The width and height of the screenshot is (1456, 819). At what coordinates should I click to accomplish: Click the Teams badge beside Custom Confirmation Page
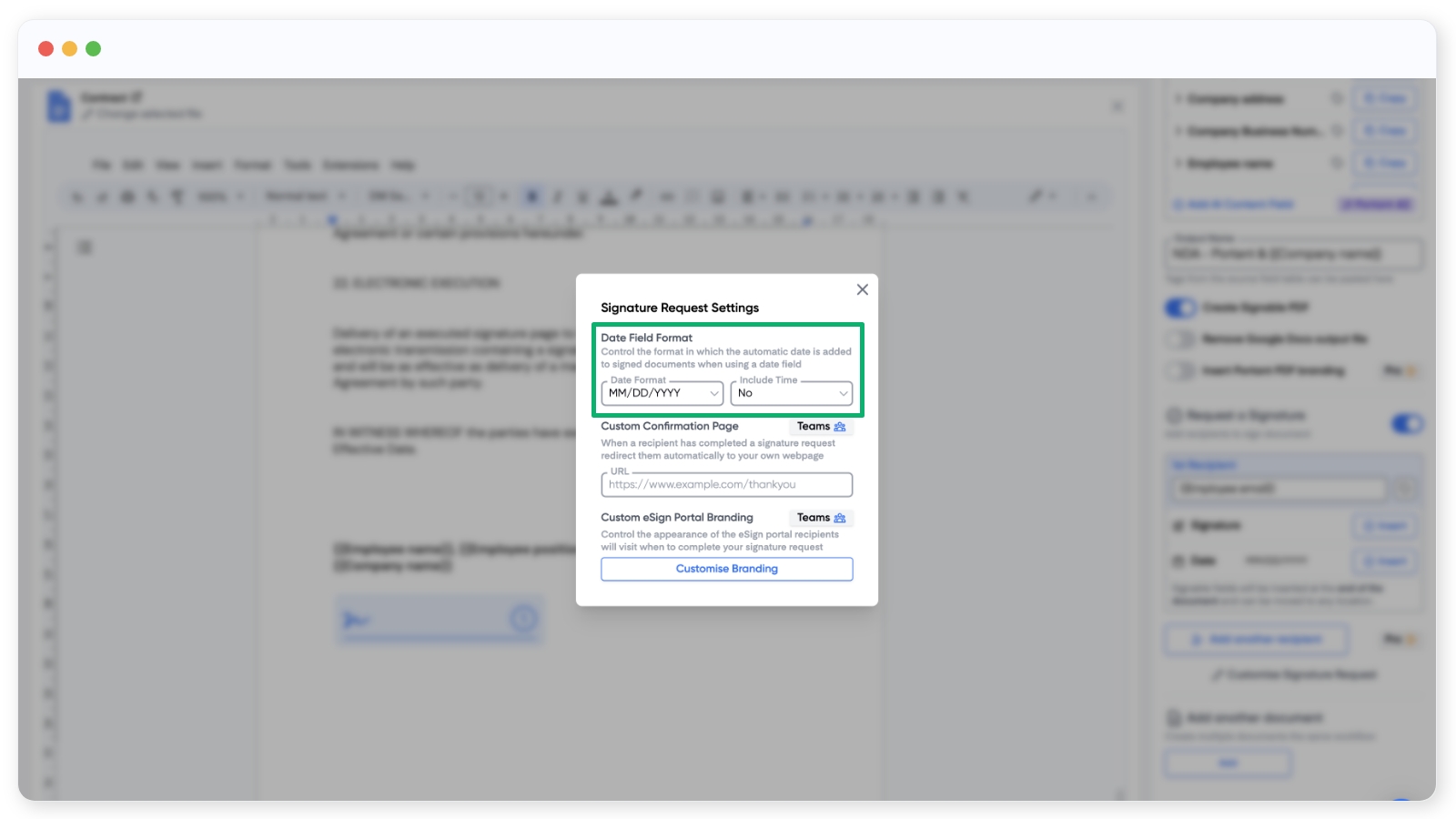tap(821, 427)
